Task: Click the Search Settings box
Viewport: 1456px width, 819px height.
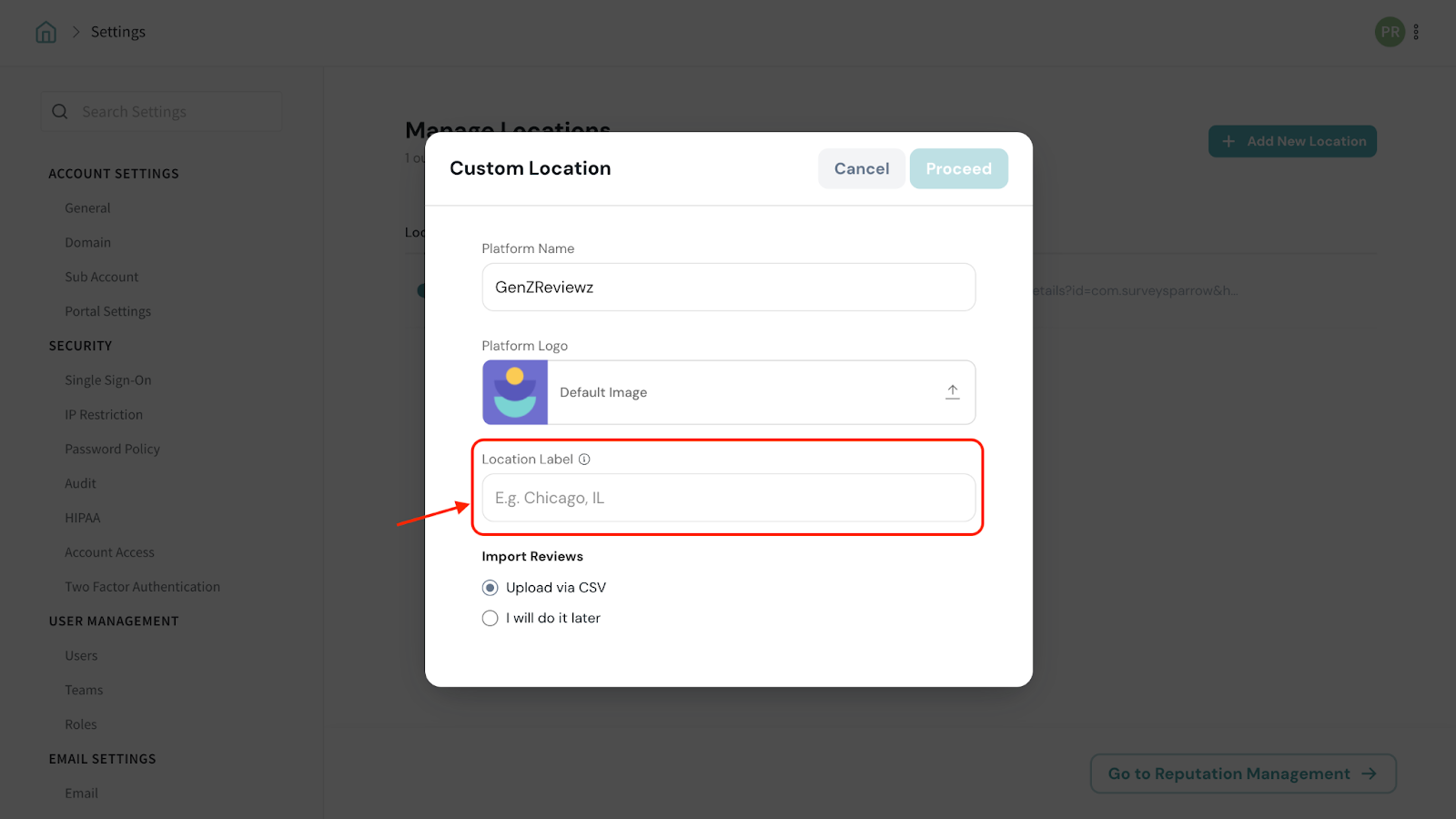Action: click(x=173, y=112)
